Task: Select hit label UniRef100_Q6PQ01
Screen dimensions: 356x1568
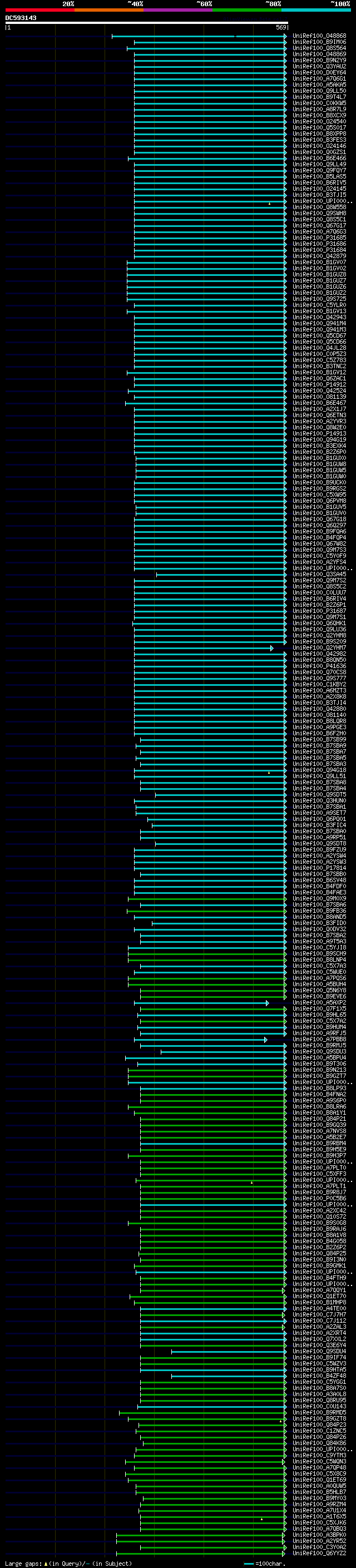Action: pos(319,819)
